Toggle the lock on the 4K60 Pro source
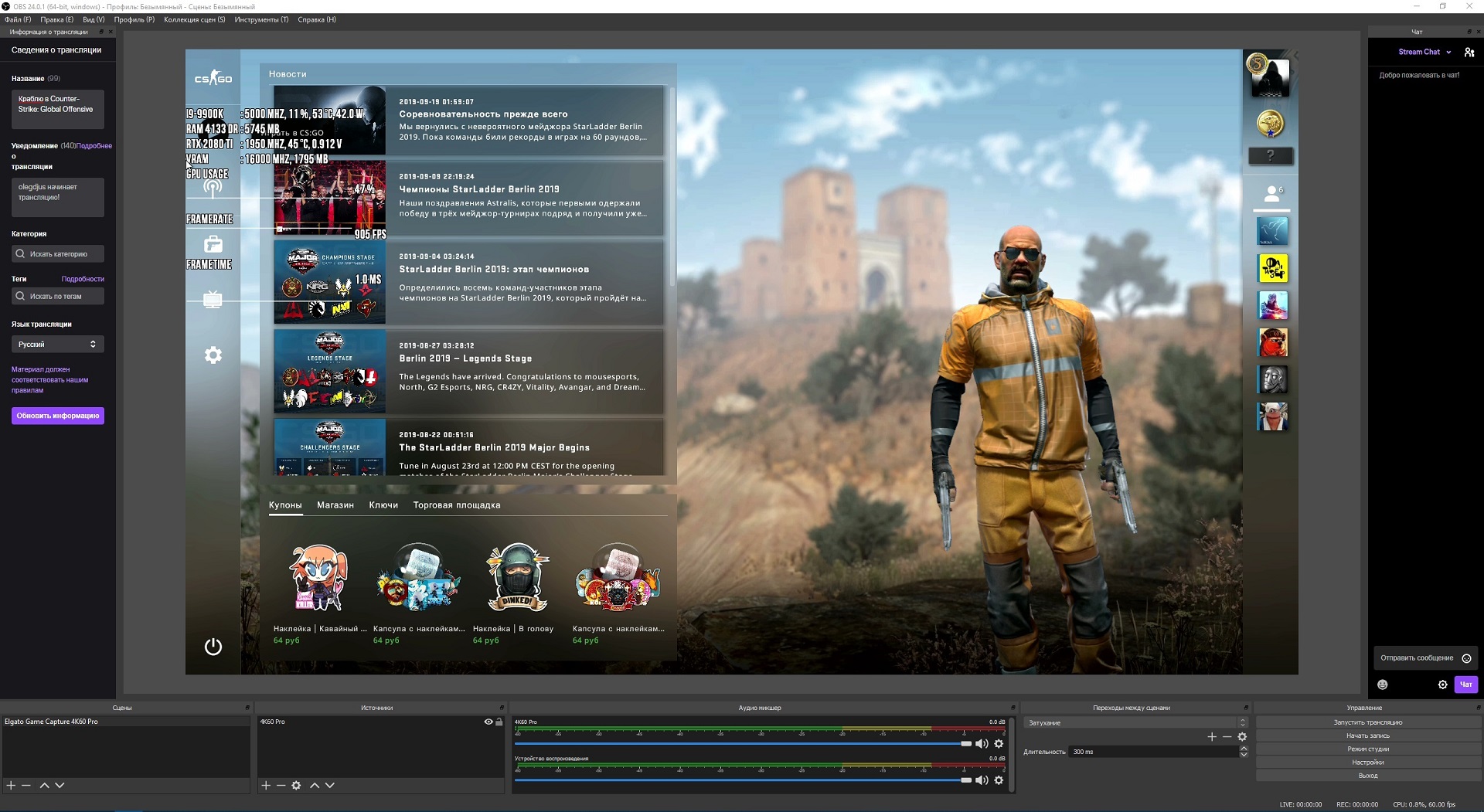The height and width of the screenshot is (812, 1484). [499, 722]
